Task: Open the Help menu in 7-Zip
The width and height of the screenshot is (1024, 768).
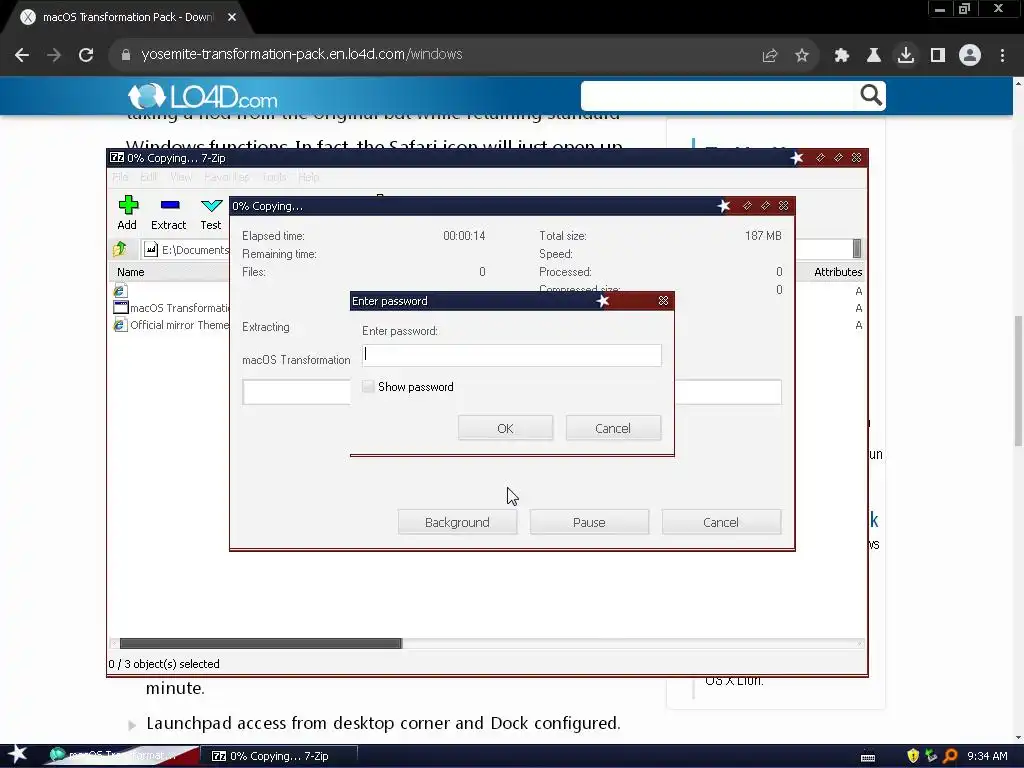Action: 309,177
